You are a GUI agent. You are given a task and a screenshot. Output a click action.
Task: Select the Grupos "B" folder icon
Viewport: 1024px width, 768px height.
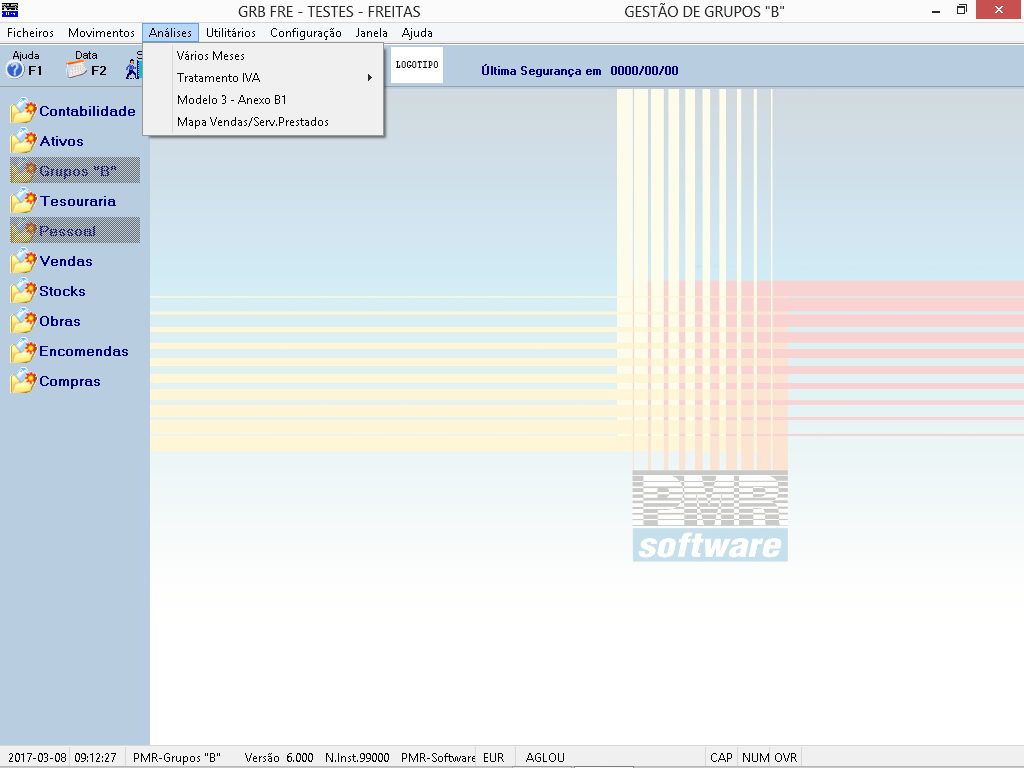pos(24,171)
